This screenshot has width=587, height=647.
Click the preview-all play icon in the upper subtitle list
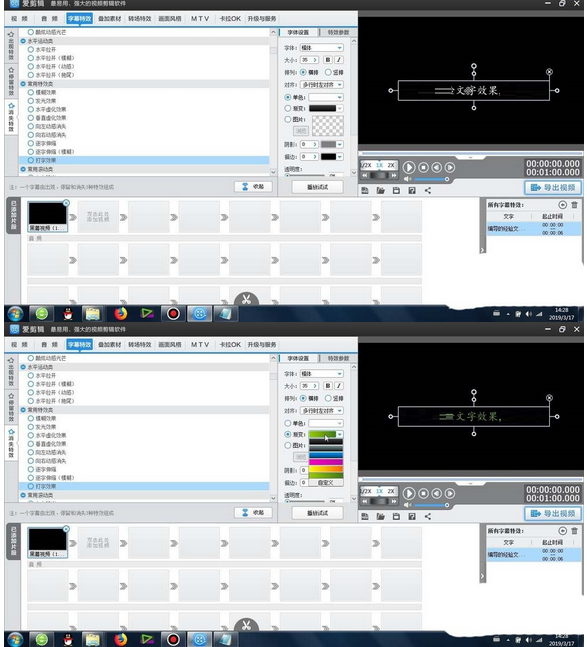point(562,205)
